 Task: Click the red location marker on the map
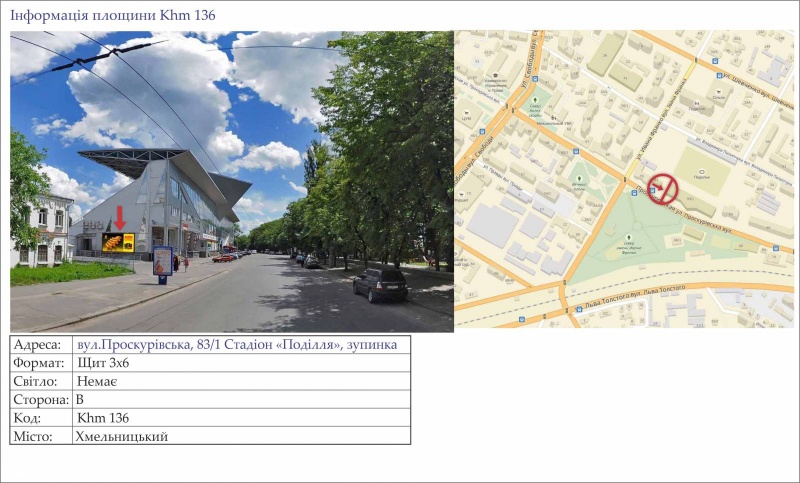[661, 188]
